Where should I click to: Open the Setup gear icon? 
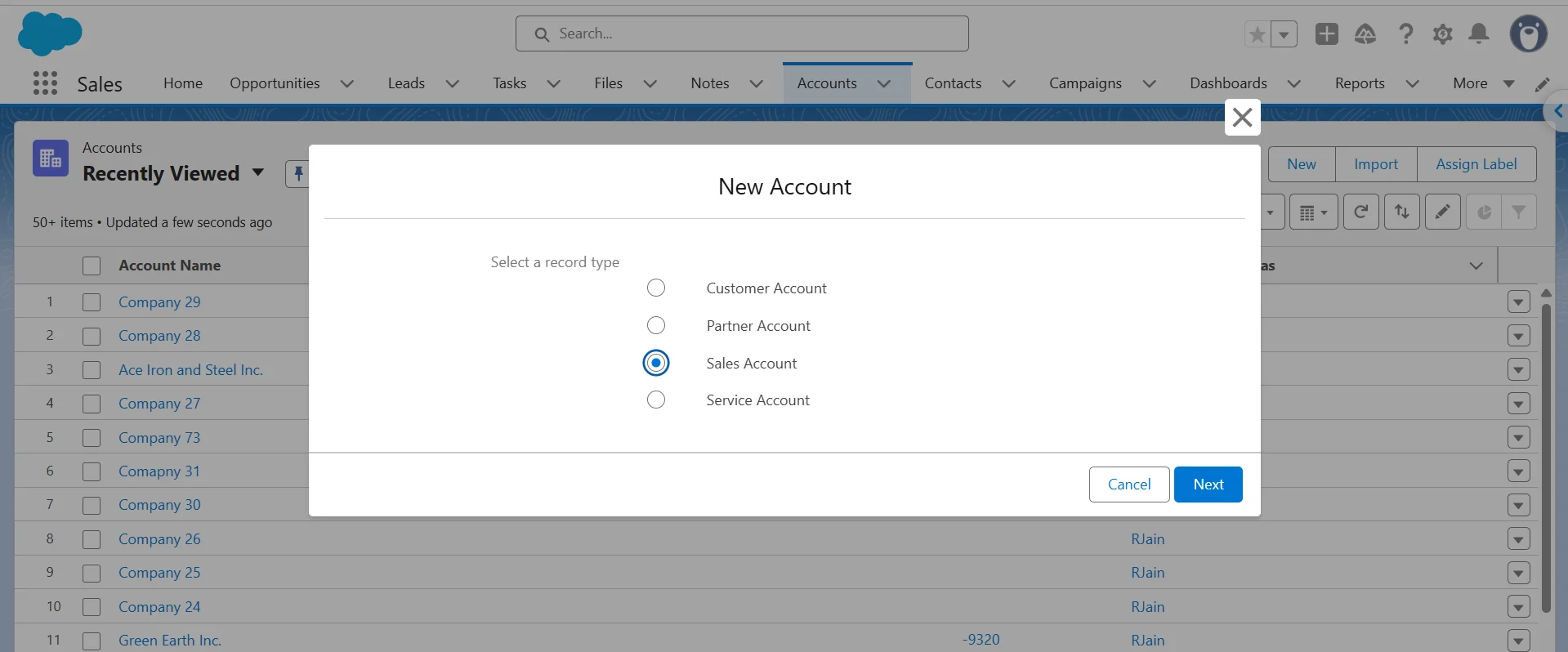coord(1443,33)
